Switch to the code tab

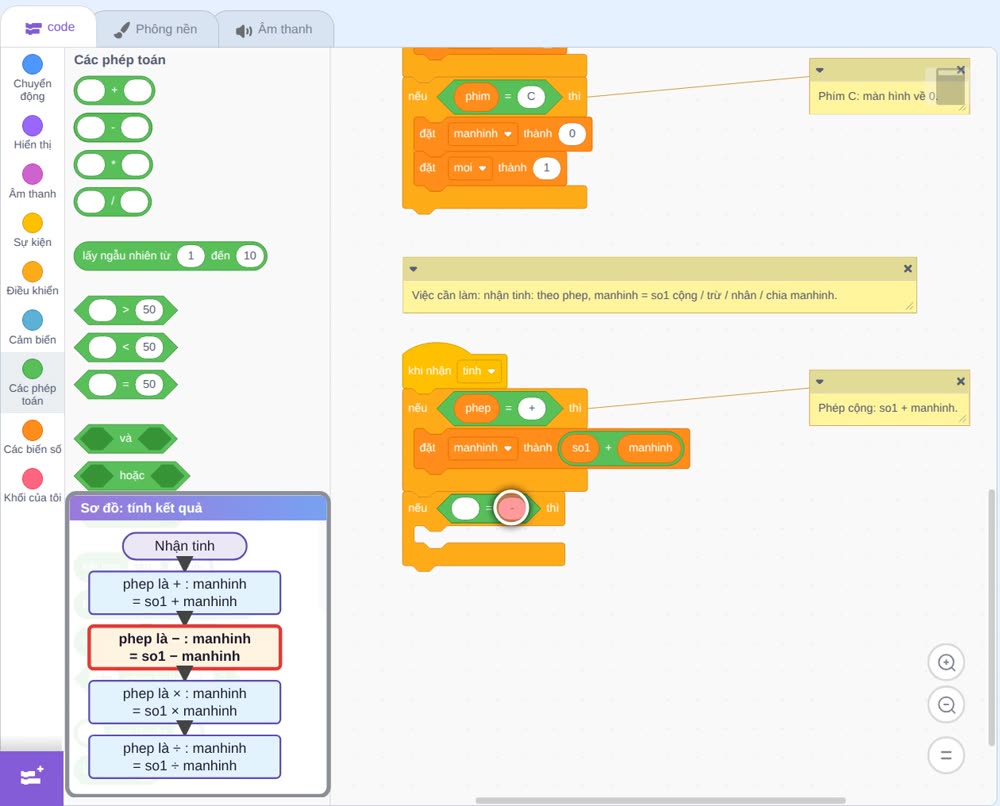[x=50, y=27]
